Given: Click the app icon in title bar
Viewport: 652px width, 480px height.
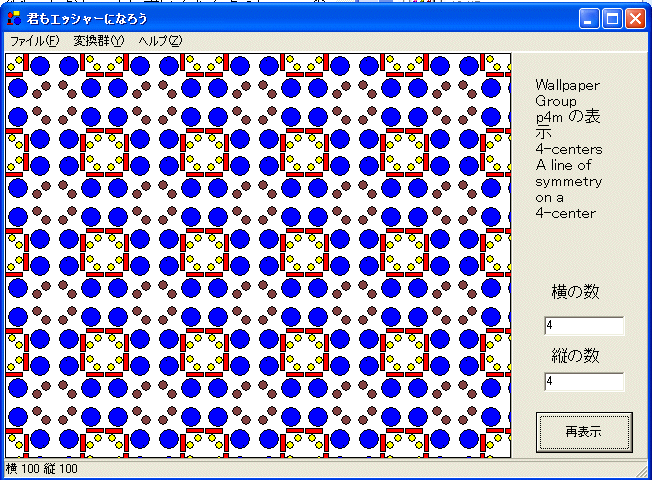Looking at the screenshot, I should (14, 18).
